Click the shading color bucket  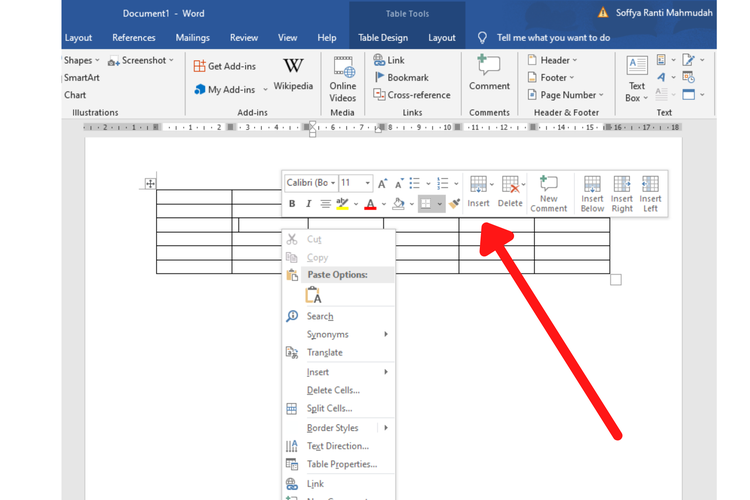point(398,204)
